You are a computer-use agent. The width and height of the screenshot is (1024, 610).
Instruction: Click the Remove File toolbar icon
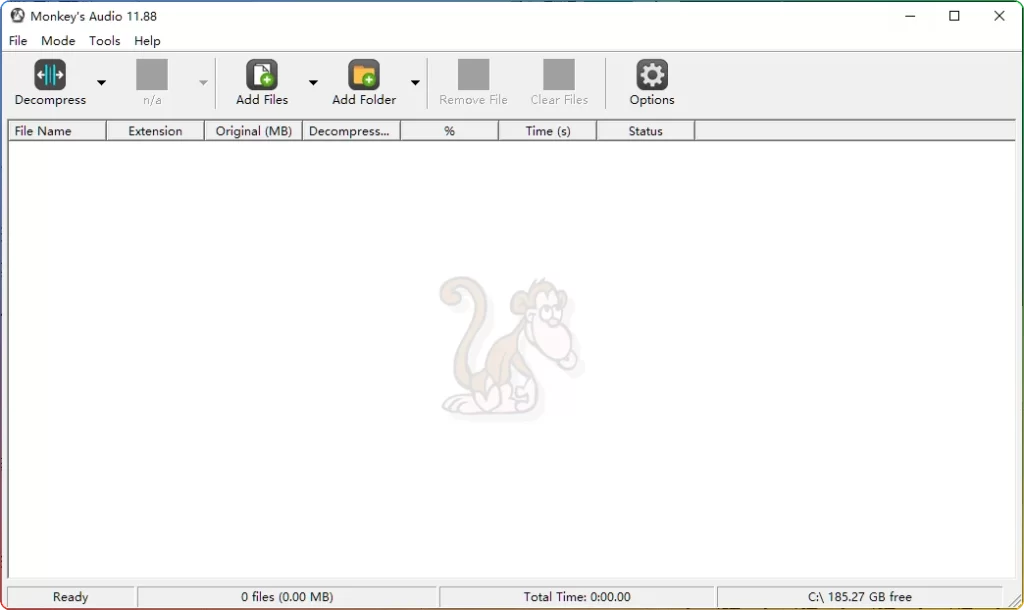coord(472,75)
